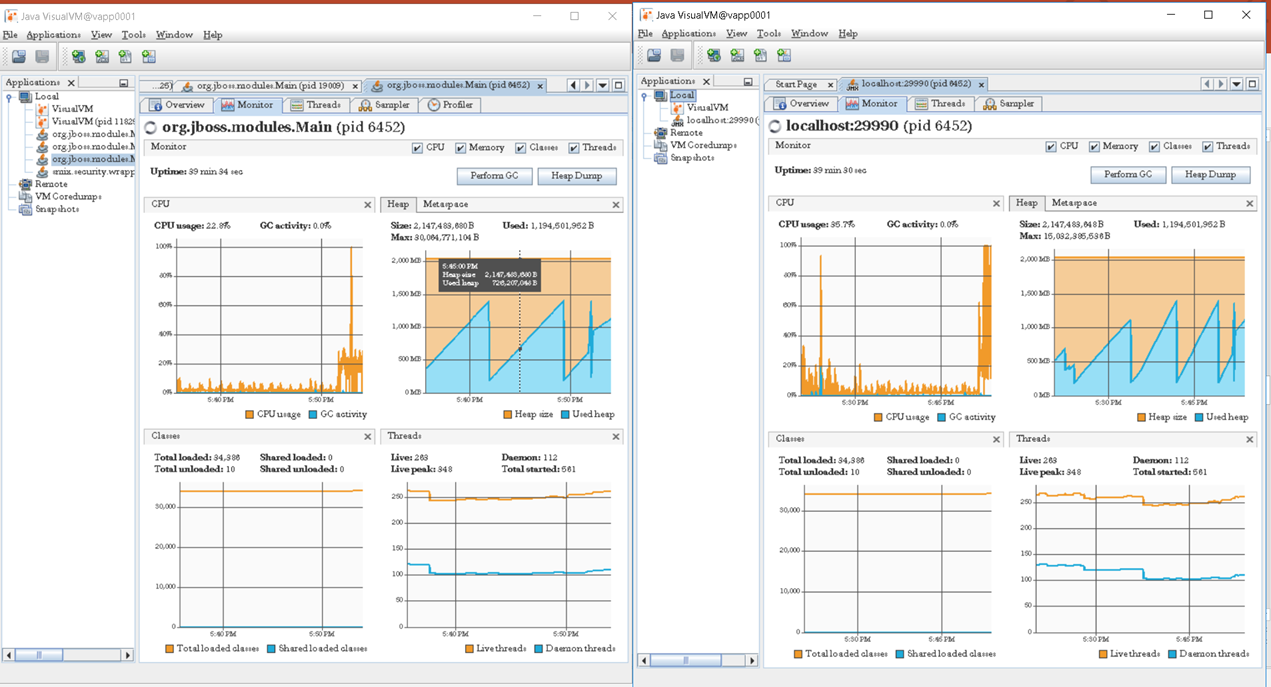This screenshot has width=1271, height=687.
Task: Click Heap Dump button in right window
Action: coord(1210,174)
